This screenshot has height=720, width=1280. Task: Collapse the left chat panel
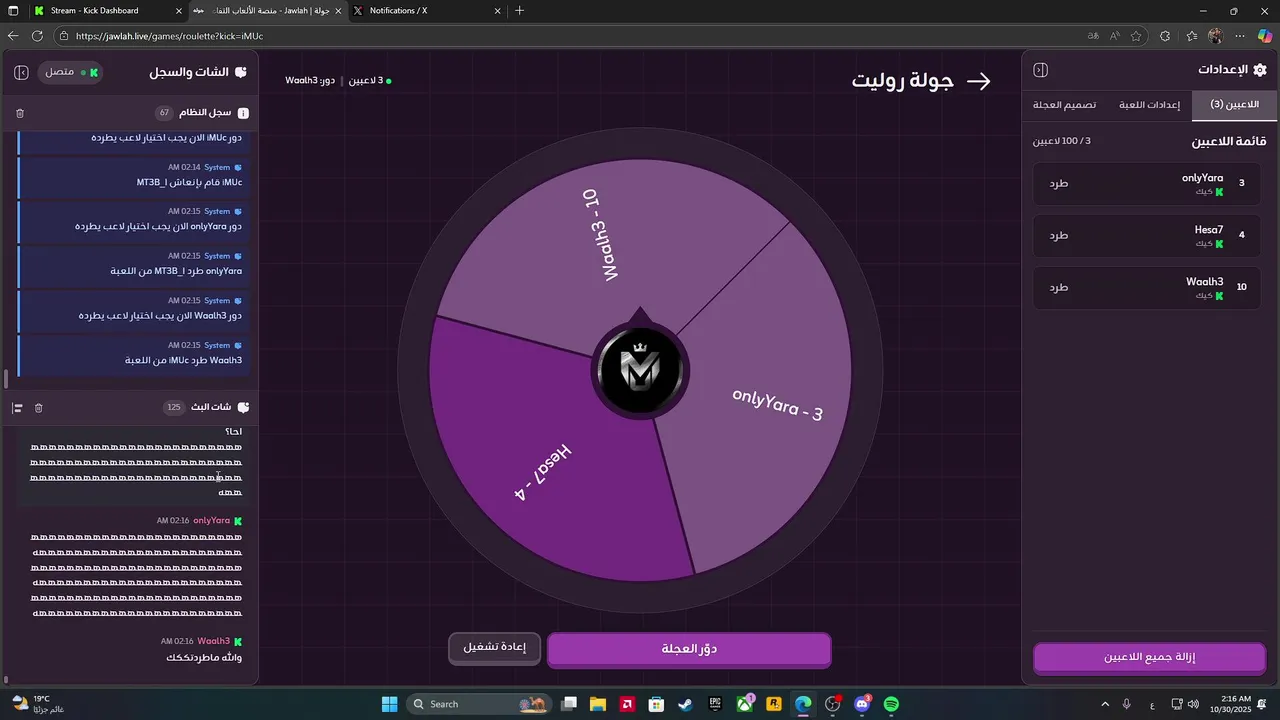(21, 73)
